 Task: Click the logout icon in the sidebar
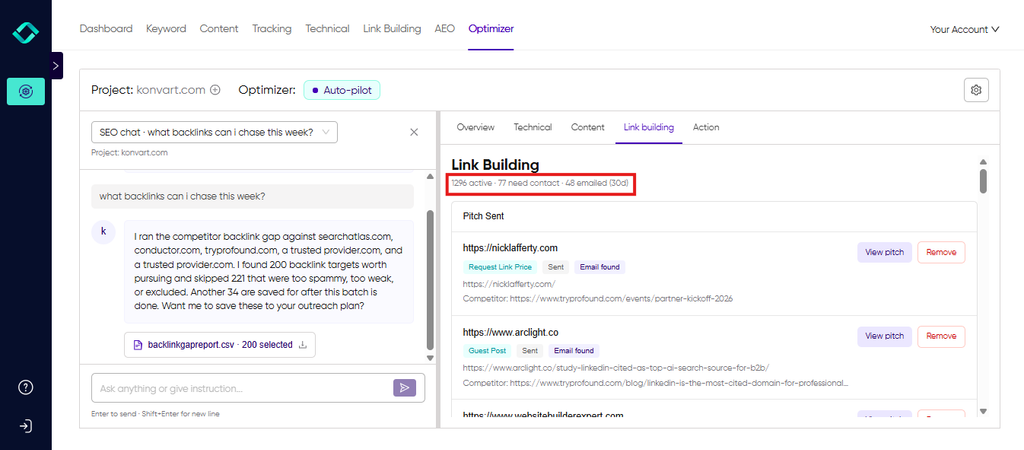25,426
